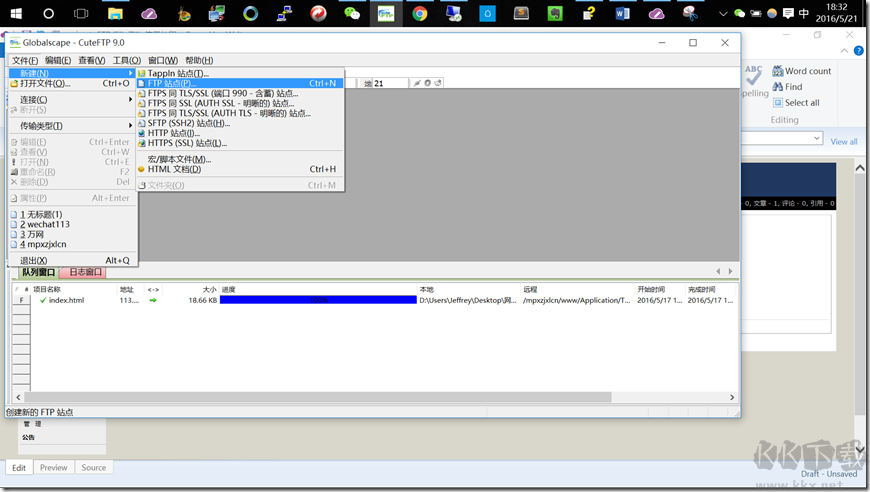
Task: Select FTPS SSL (AUTH SSL) site entry
Action: [240, 103]
